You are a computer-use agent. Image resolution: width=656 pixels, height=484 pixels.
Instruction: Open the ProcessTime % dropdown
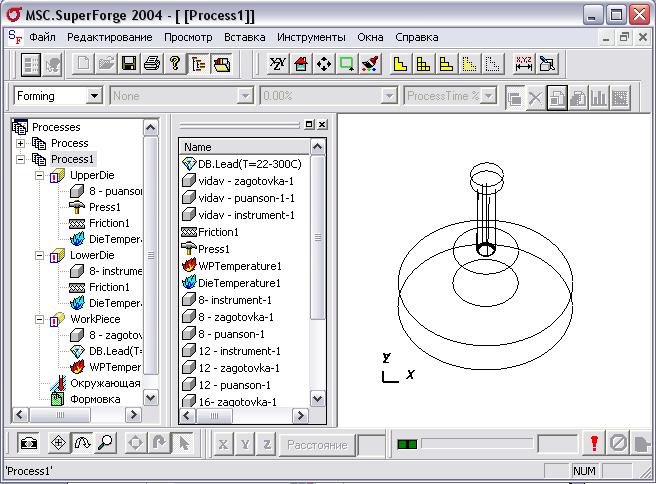[x=488, y=96]
